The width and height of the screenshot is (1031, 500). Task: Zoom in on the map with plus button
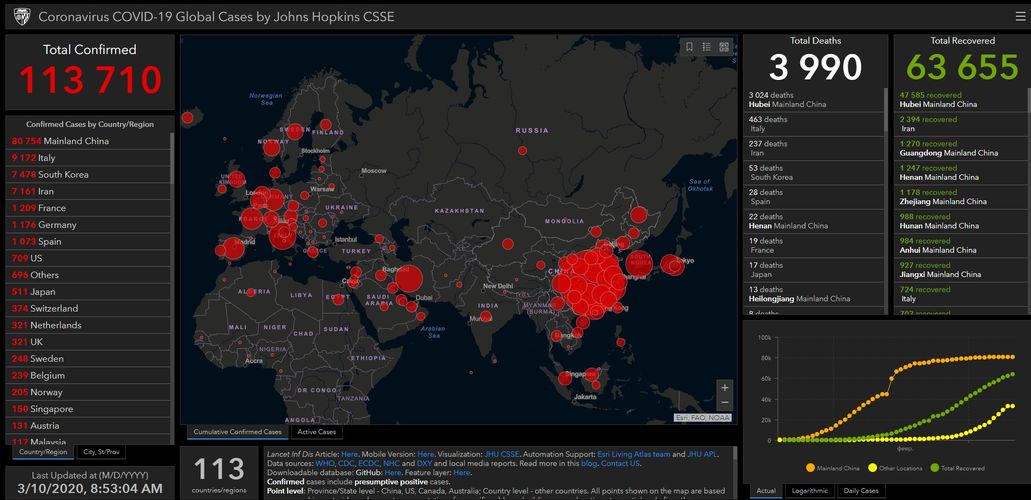(724, 387)
